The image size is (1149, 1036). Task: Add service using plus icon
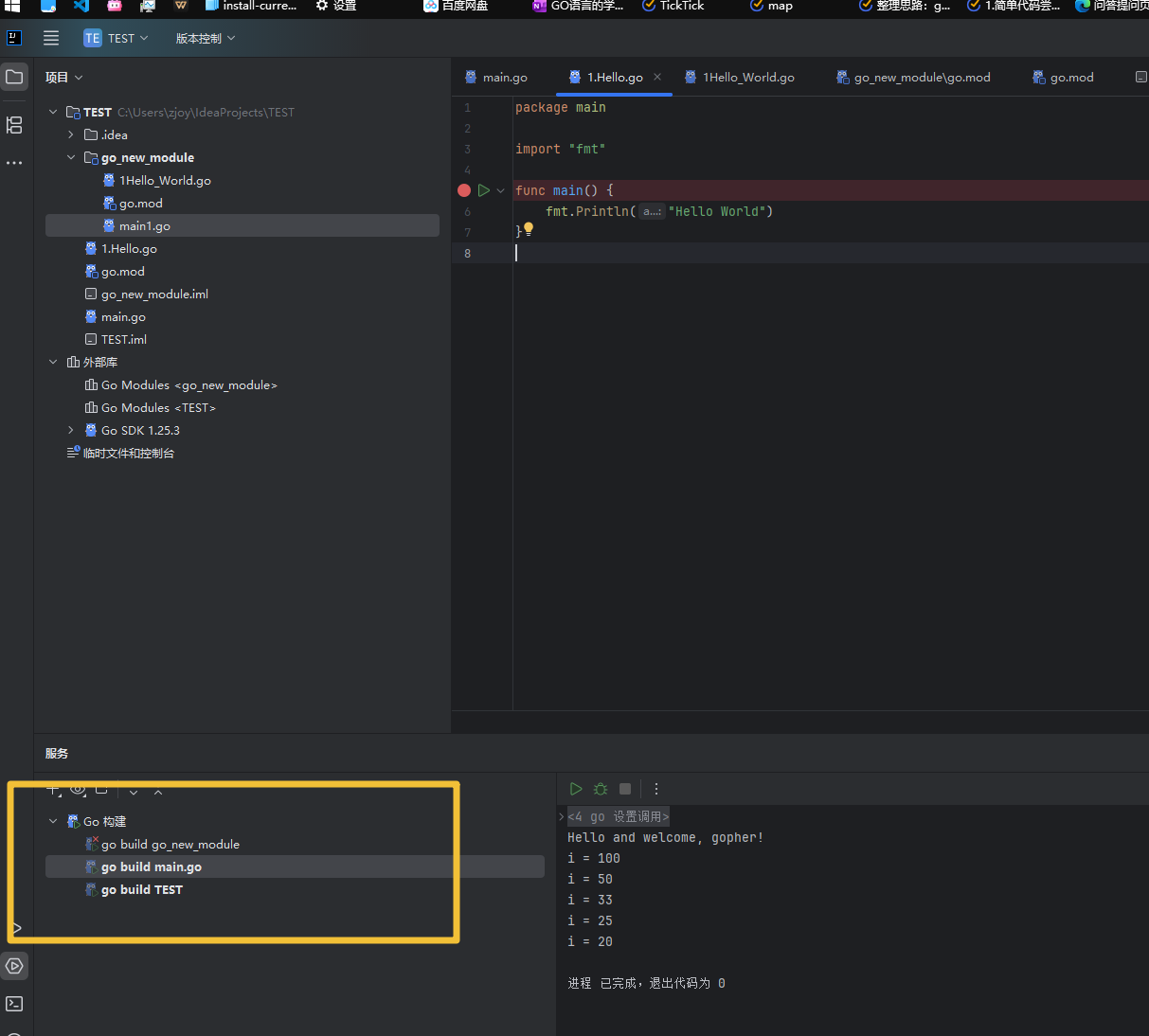(53, 789)
